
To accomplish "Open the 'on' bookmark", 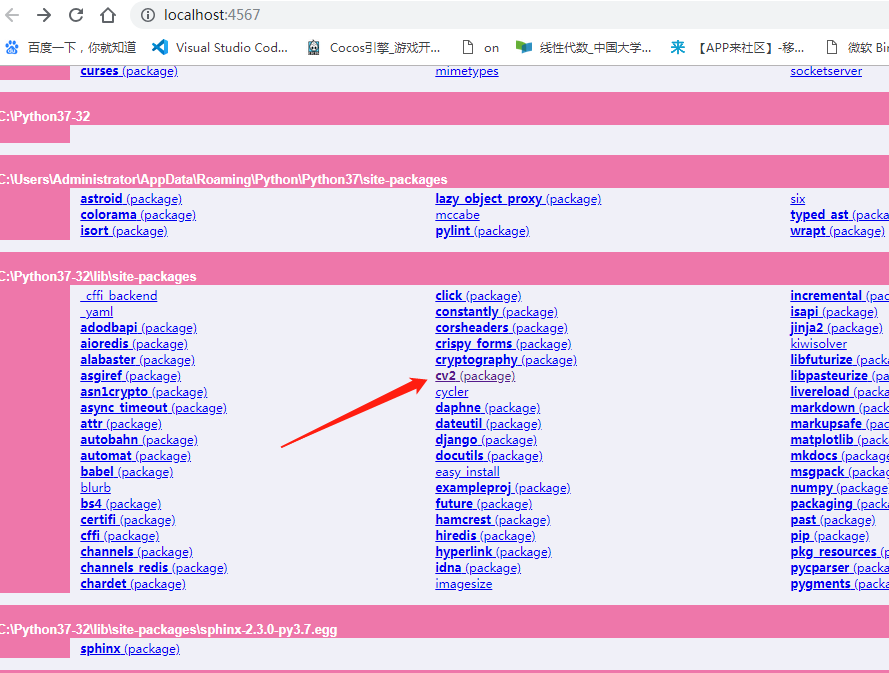I will [480, 48].
